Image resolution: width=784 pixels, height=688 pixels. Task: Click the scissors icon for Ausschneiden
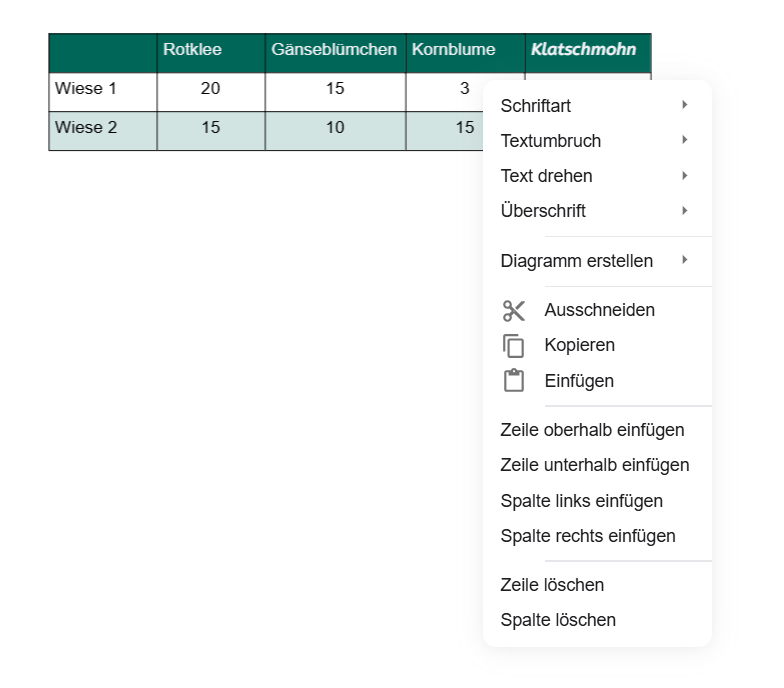pos(514,310)
